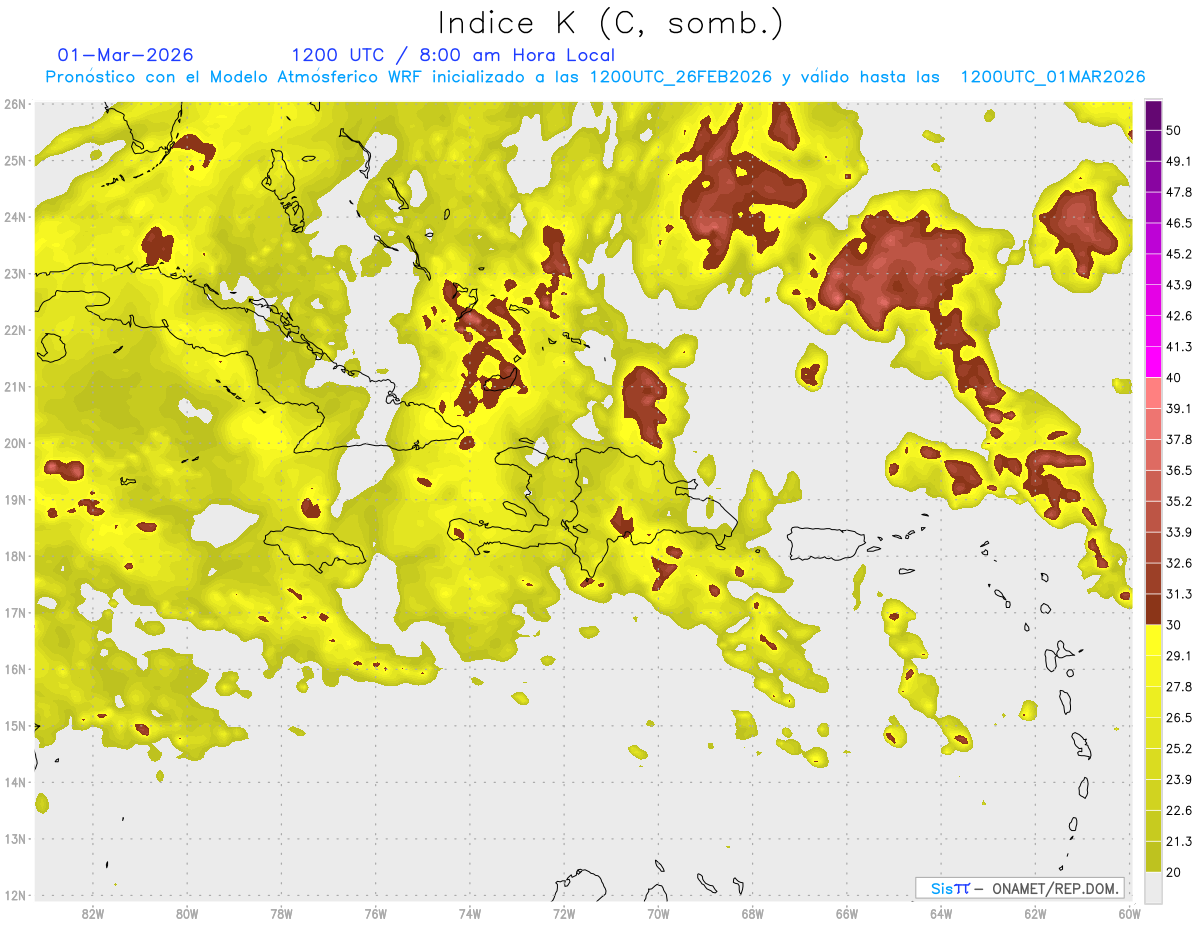Screen dimensions: 1200x927
Task: Click the "25N" latitude label
Action: 14,160
